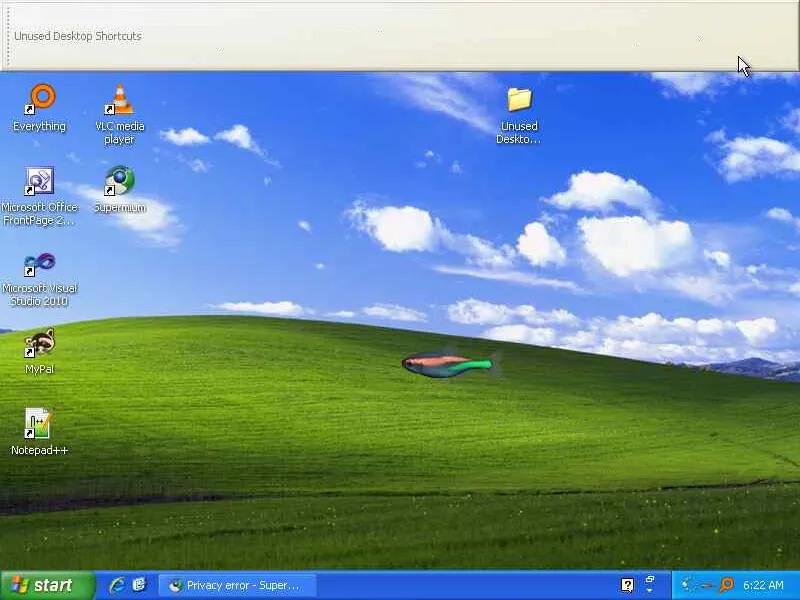
Task: Select the MyPal desktop shortcut
Action: tap(39, 351)
